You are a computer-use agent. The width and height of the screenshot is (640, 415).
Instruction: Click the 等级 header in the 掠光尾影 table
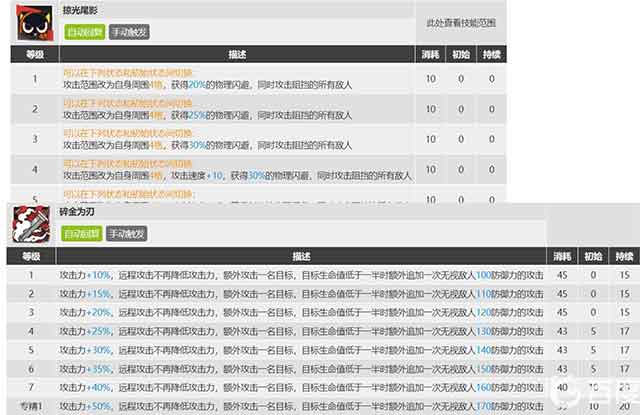click(x=35, y=54)
